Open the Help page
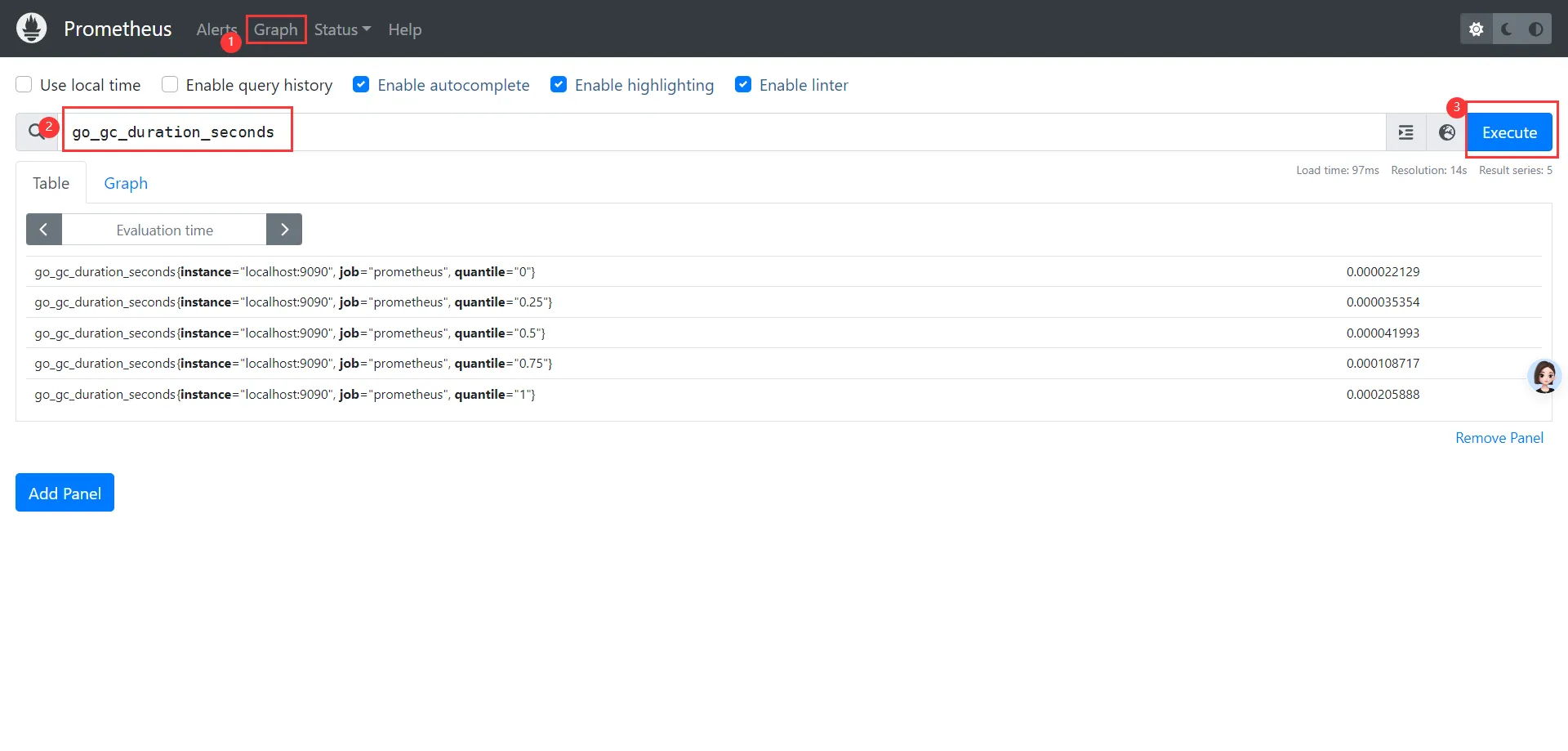1568x751 pixels. [405, 29]
